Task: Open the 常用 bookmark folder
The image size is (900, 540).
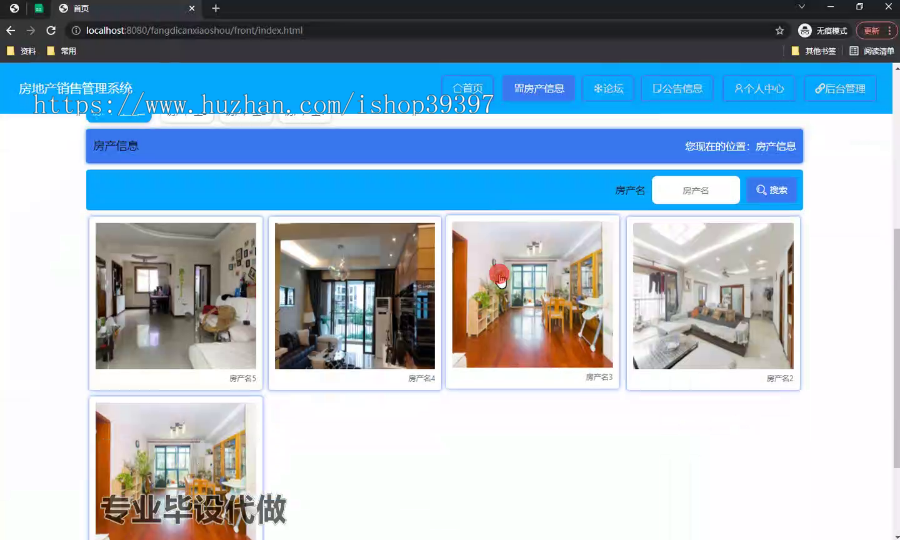Action: pos(61,51)
